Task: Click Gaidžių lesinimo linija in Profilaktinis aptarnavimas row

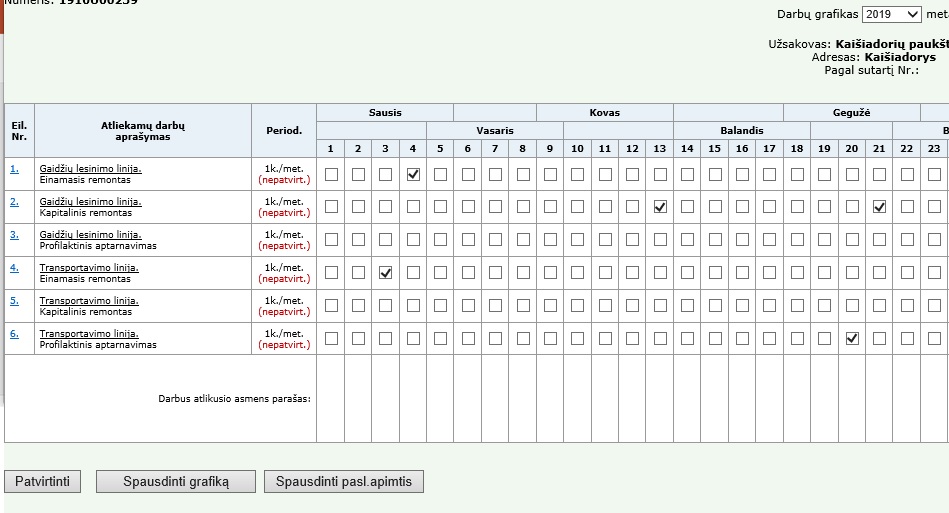Action: [x=90, y=235]
